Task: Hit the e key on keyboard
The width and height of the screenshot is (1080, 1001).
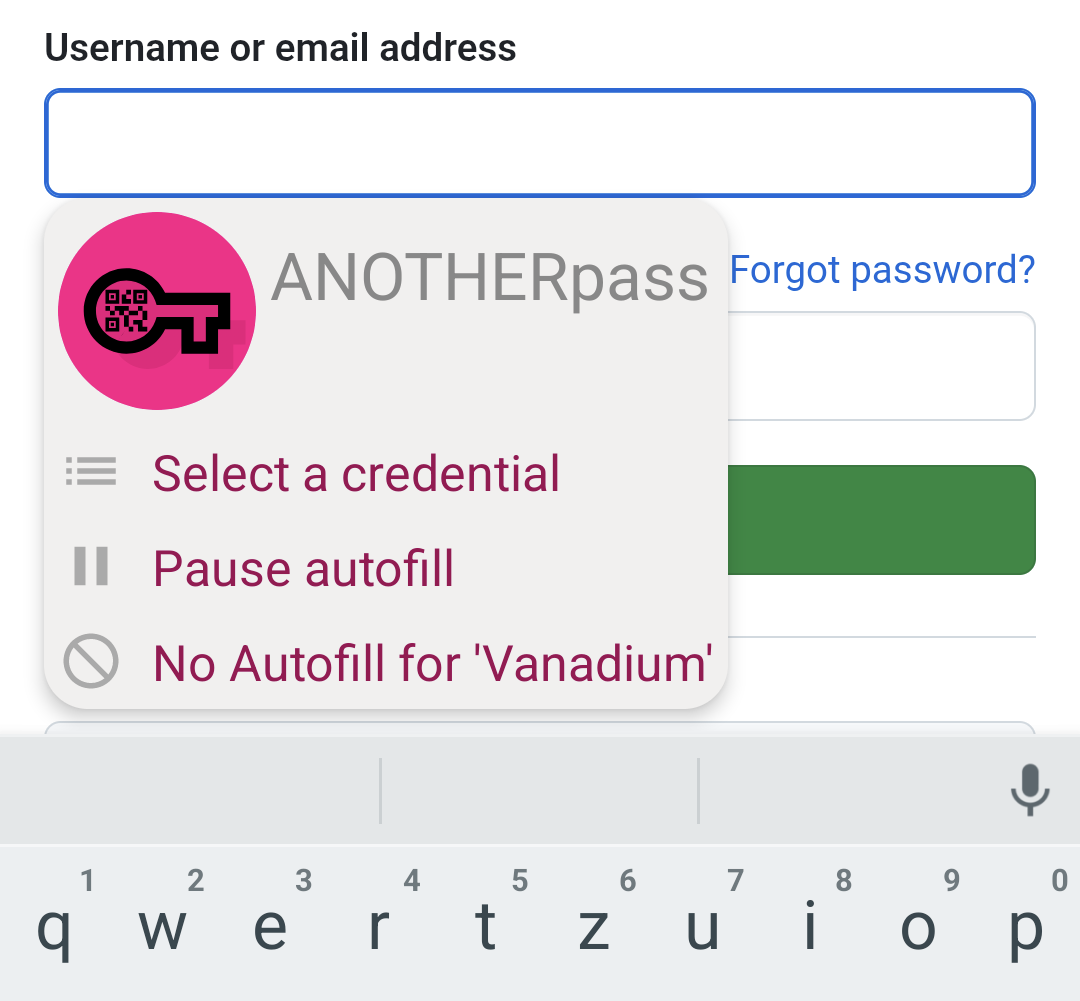Action: 270,927
